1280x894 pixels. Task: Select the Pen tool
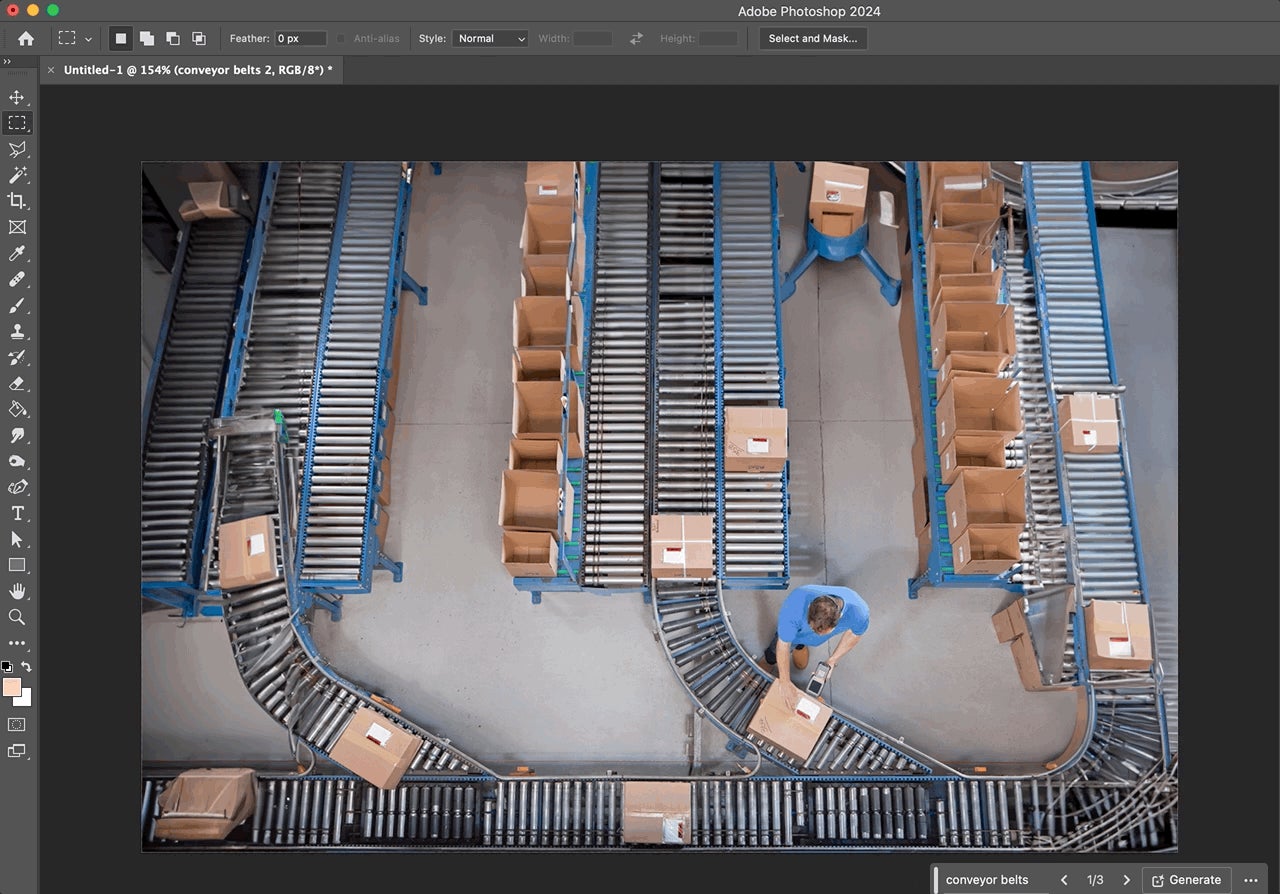[17, 487]
